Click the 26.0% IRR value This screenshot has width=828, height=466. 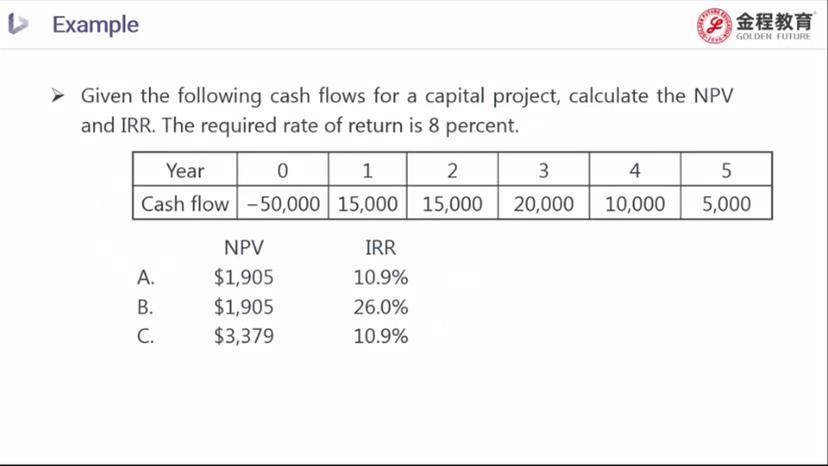pyautogui.click(x=381, y=307)
